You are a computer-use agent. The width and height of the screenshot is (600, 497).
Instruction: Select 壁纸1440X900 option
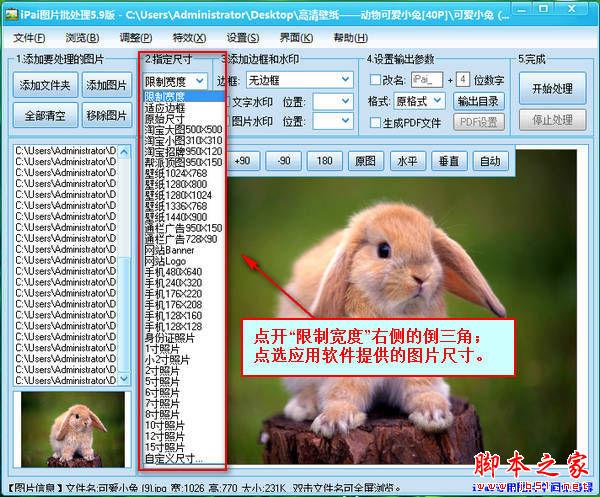183,217
